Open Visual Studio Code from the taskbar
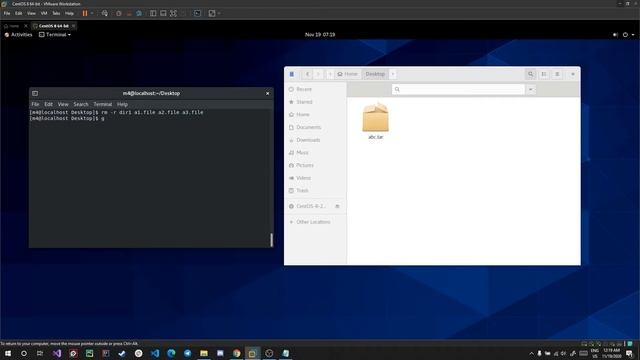Image resolution: width=640 pixels, height=360 pixels. click(155, 353)
